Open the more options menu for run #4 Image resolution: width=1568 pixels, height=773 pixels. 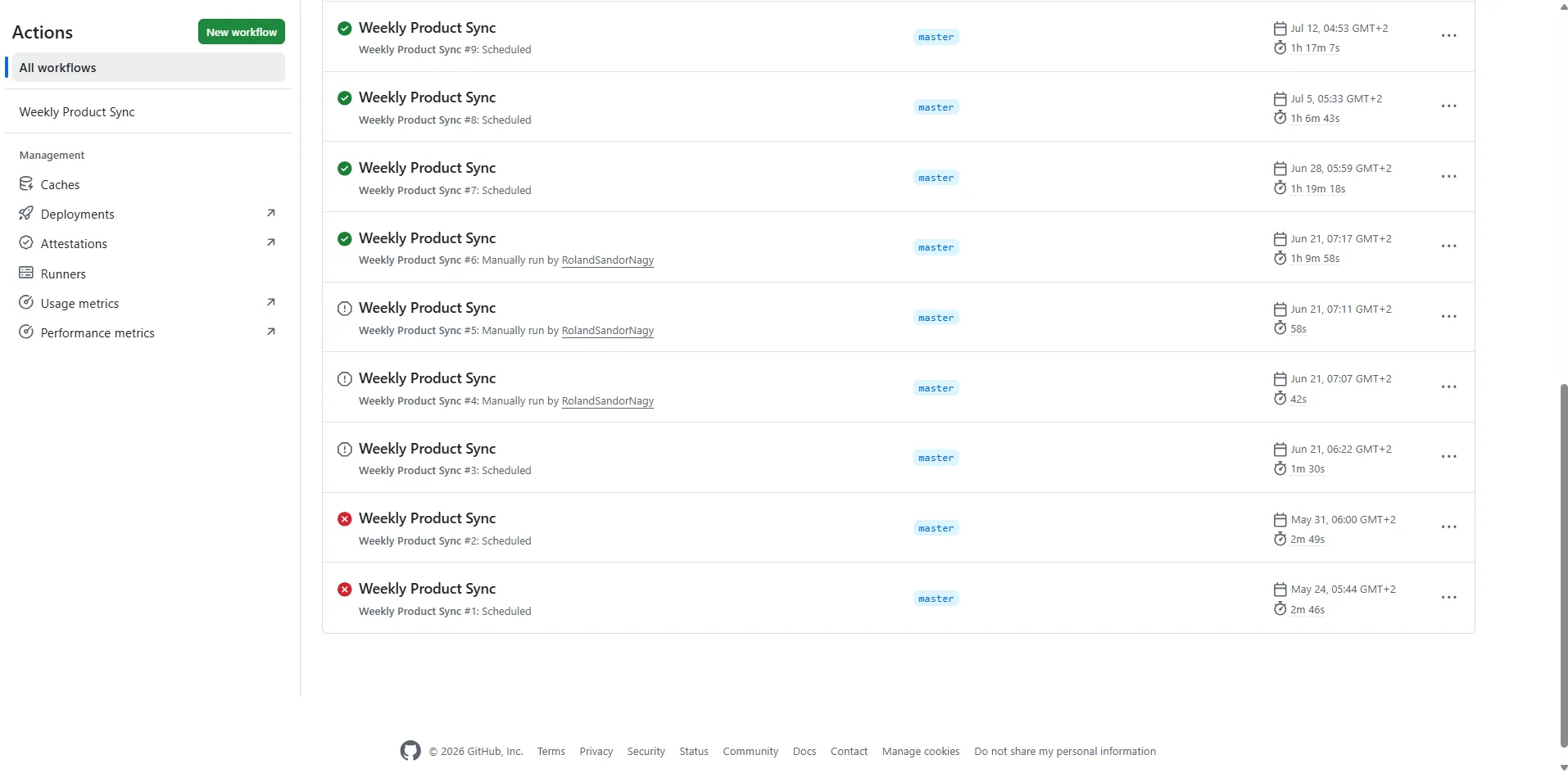1448,387
